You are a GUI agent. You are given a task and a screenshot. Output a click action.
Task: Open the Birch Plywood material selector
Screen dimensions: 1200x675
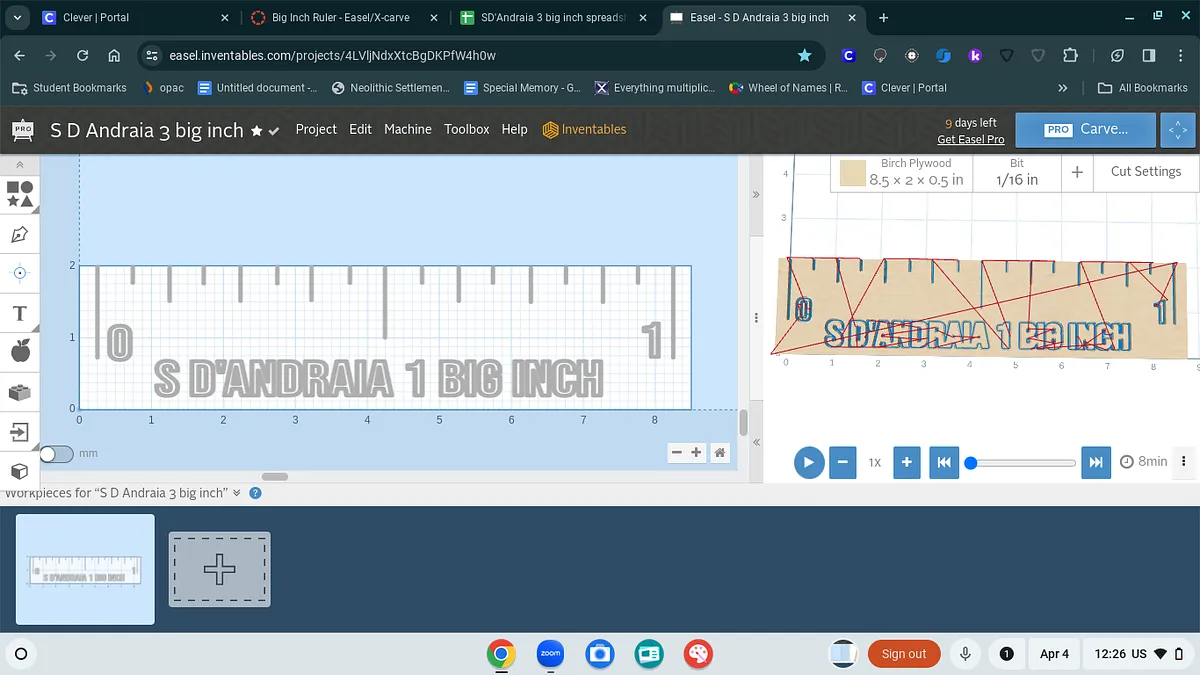(x=903, y=172)
